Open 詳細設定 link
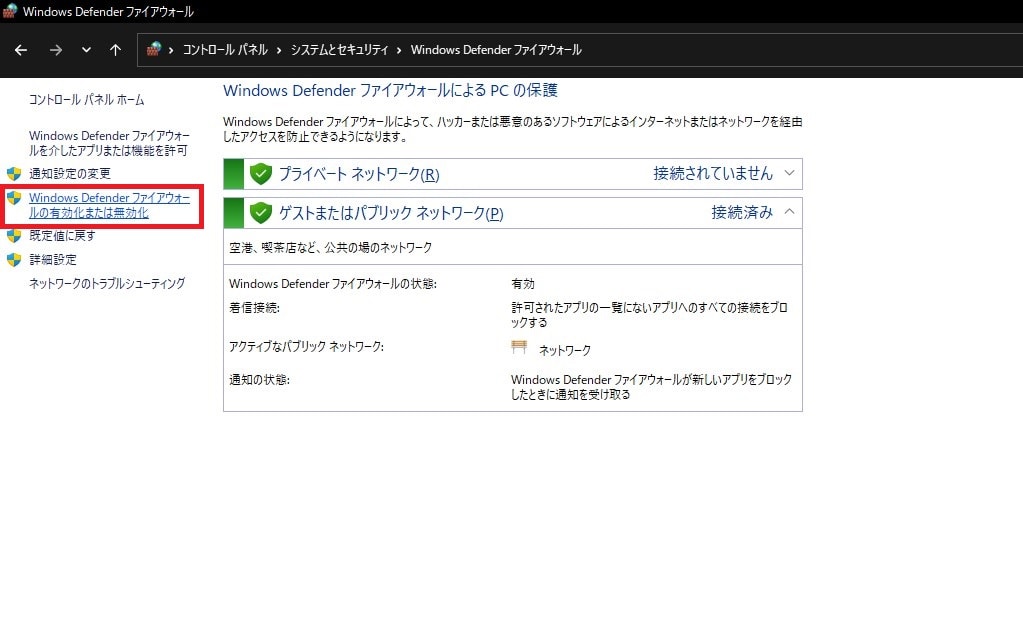The height and width of the screenshot is (621, 1023). [53, 260]
